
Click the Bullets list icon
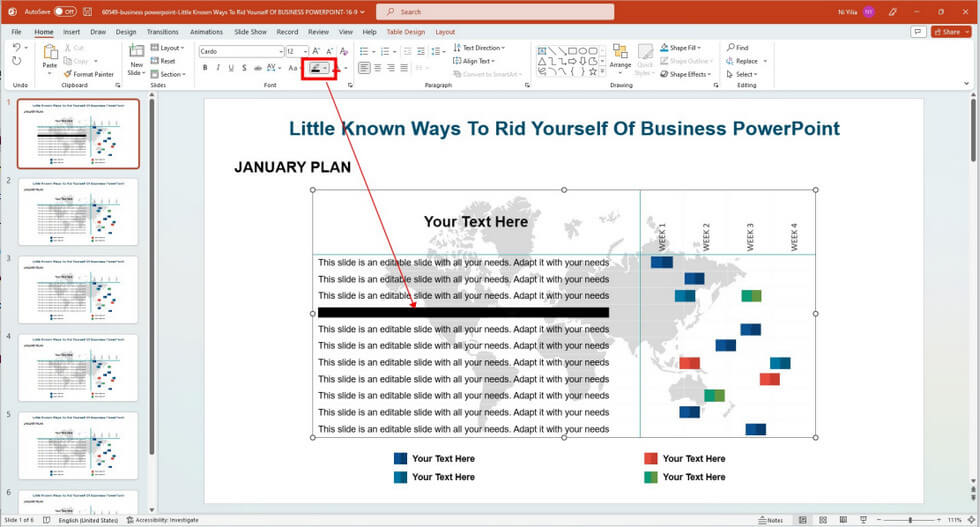click(364, 51)
